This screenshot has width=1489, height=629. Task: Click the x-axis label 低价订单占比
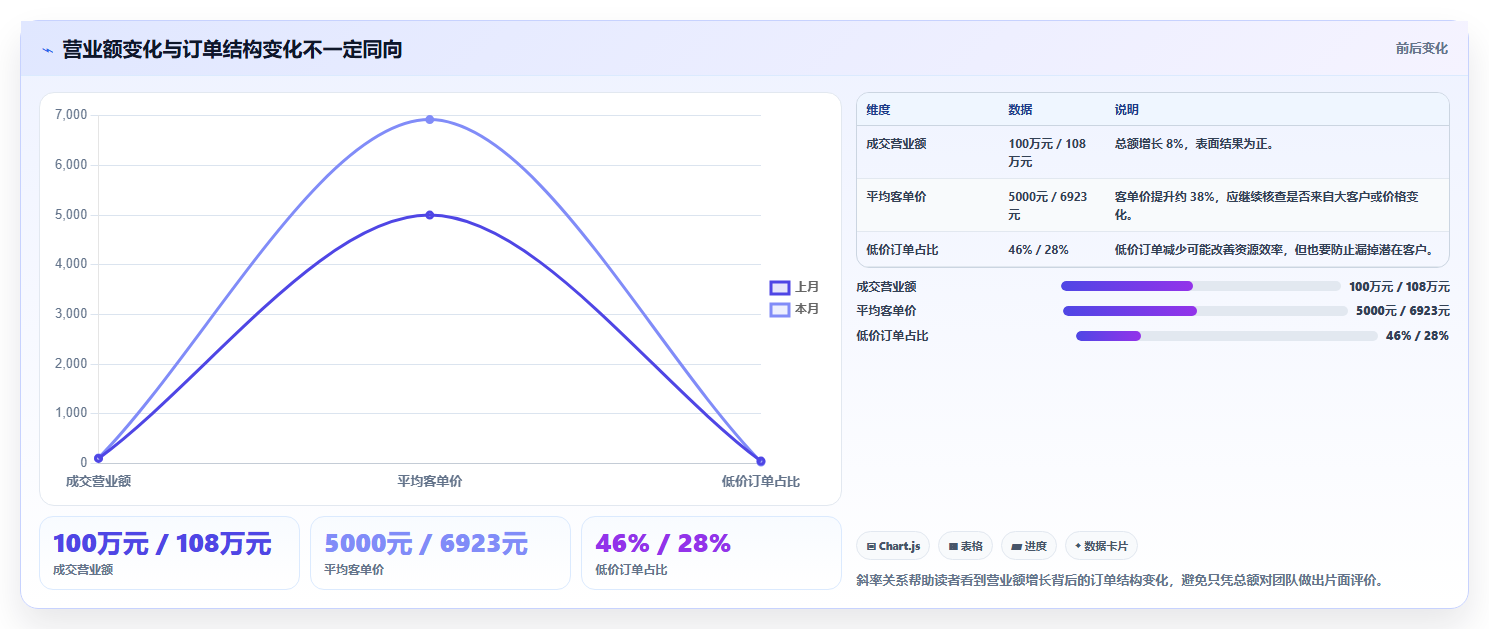(761, 481)
